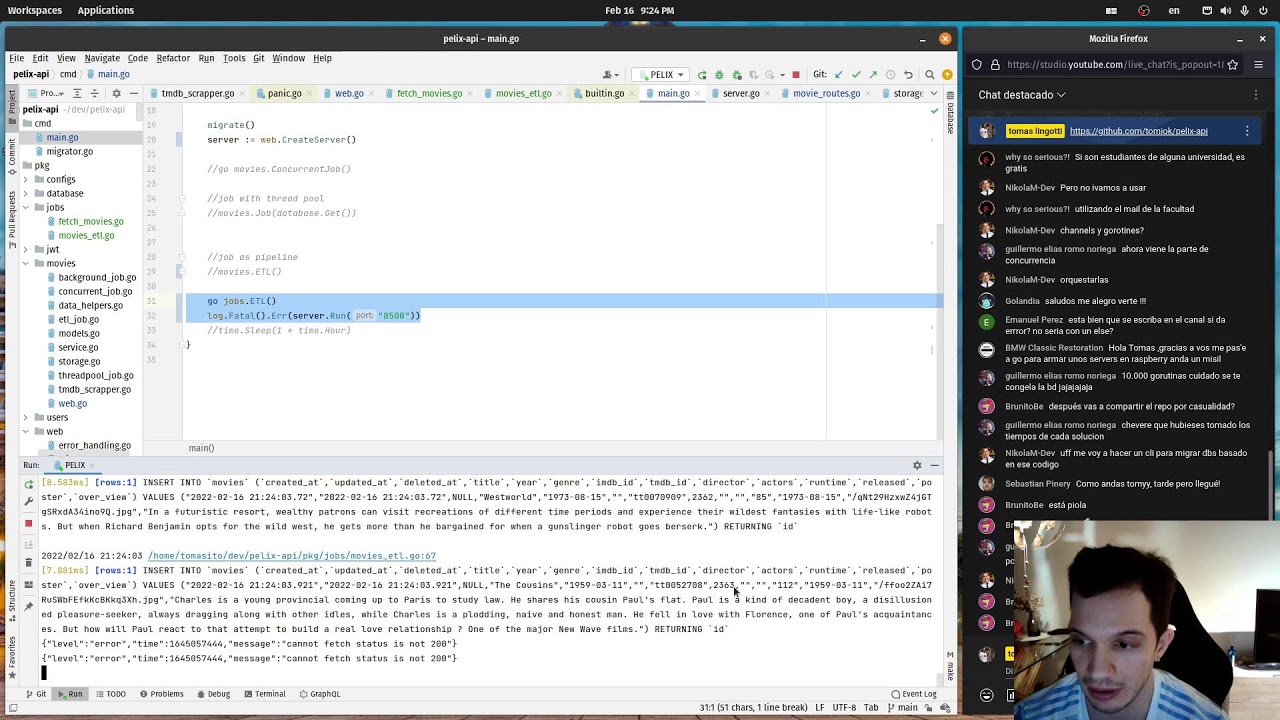Screen dimensions: 1280x720
Task: Hide the Project panel with minus icon
Action: pos(133,93)
